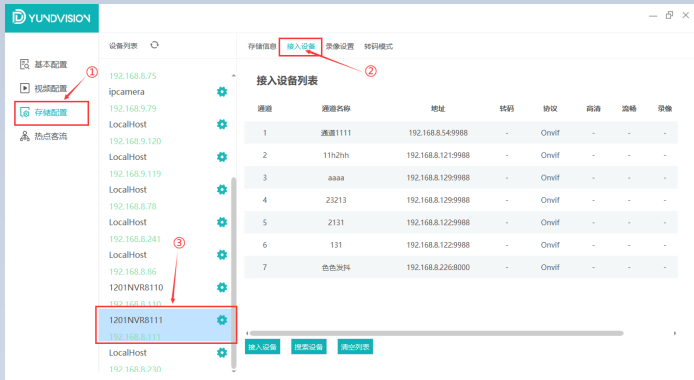Click the 通道名称 column header

point(336,108)
